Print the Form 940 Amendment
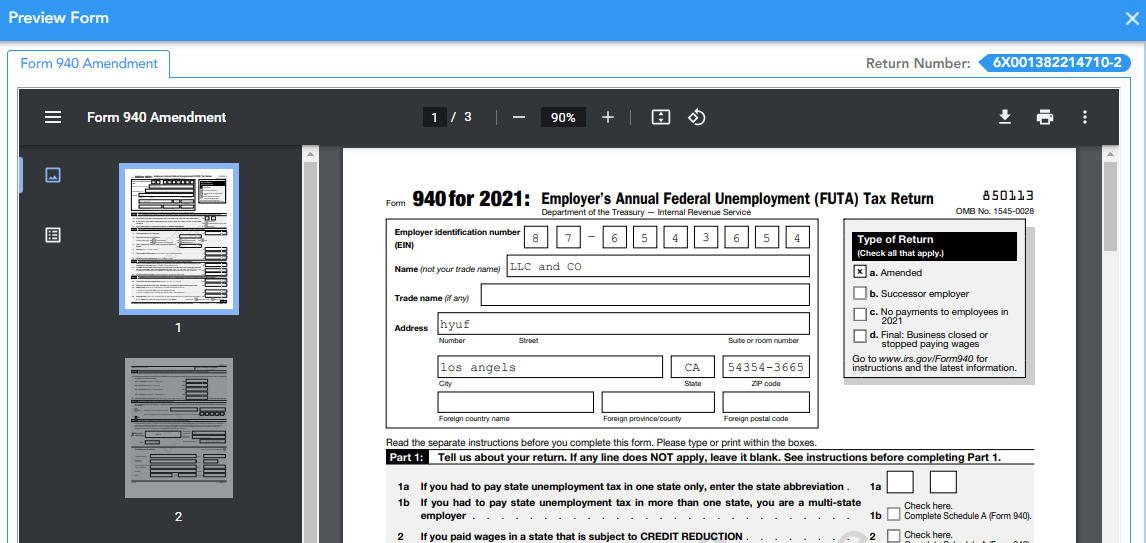 click(1045, 117)
